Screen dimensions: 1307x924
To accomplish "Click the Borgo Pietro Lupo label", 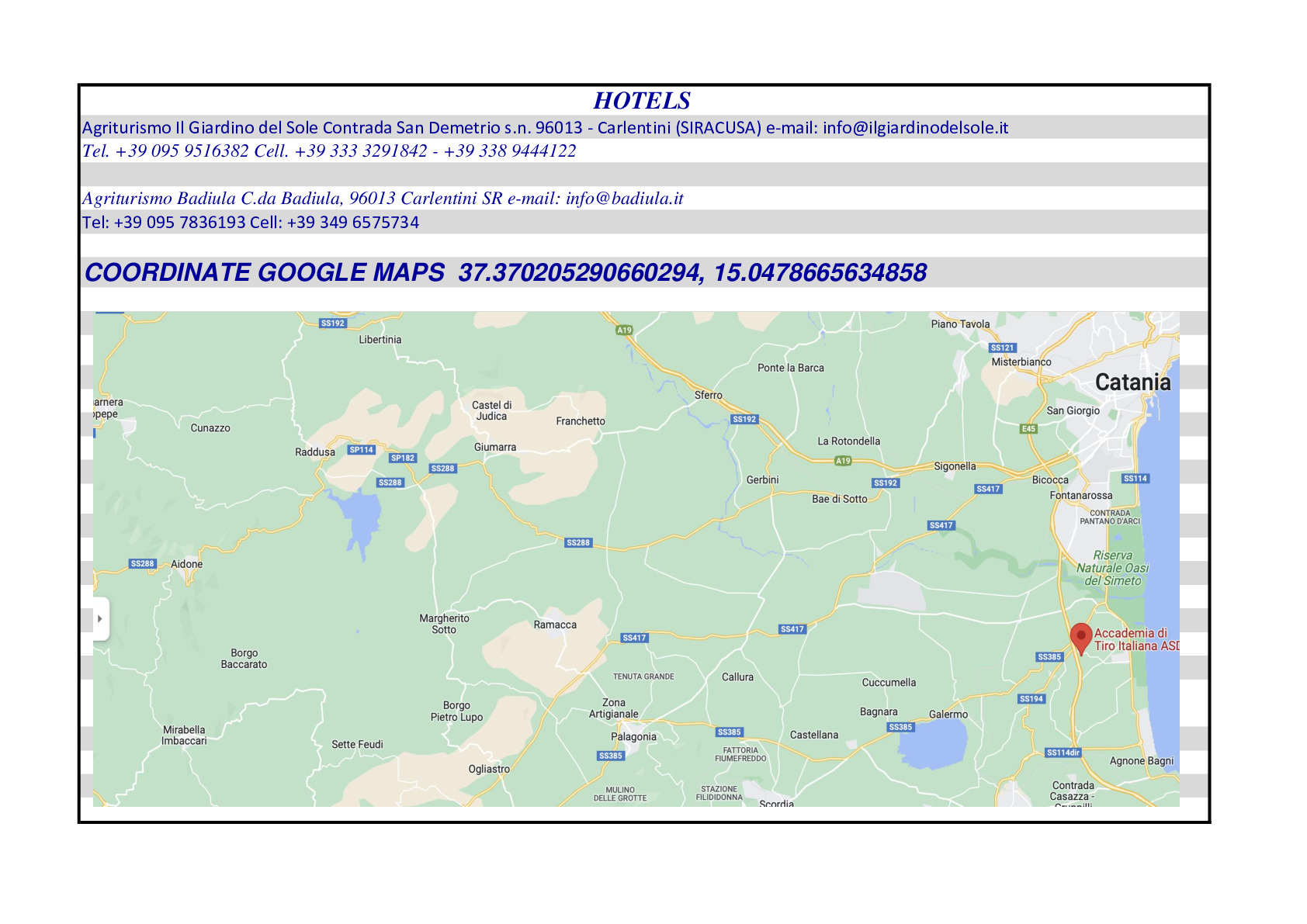I will pyautogui.click(x=456, y=711).
